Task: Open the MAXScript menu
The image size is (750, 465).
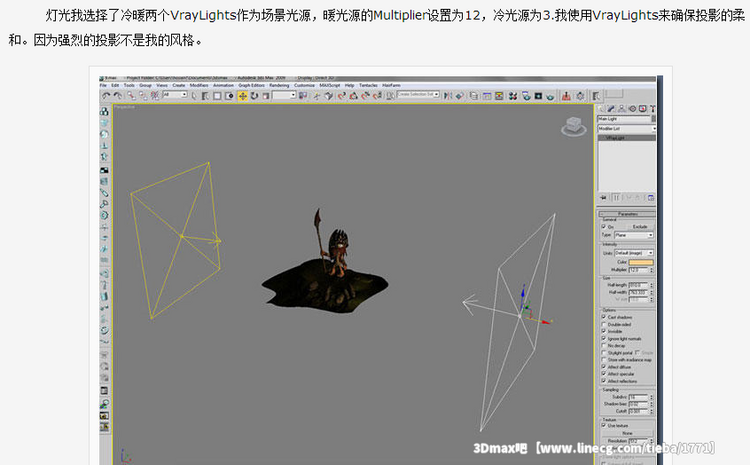Action: [x=330, y=85]
